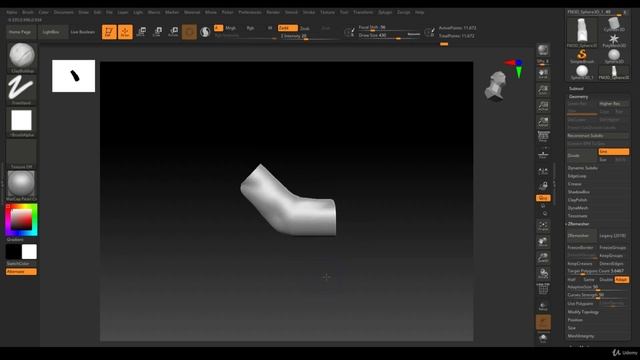Image resolution: width=640 pixels, height=360 pixels.
Task: Click the BPR render sphere icon
Action: click(x=543, y=51)
